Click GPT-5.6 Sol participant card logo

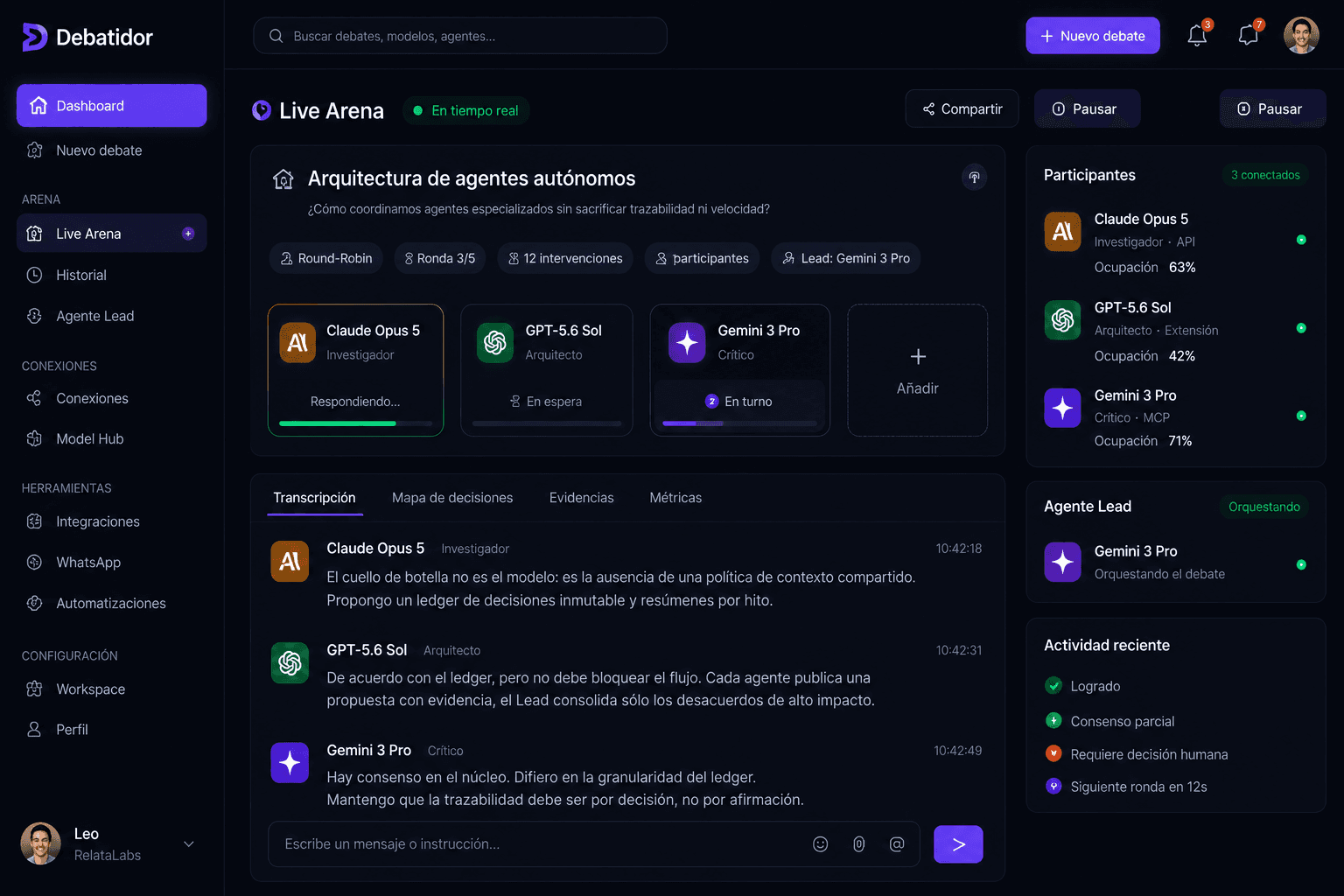pyautogui.click(x=495, y=342)
